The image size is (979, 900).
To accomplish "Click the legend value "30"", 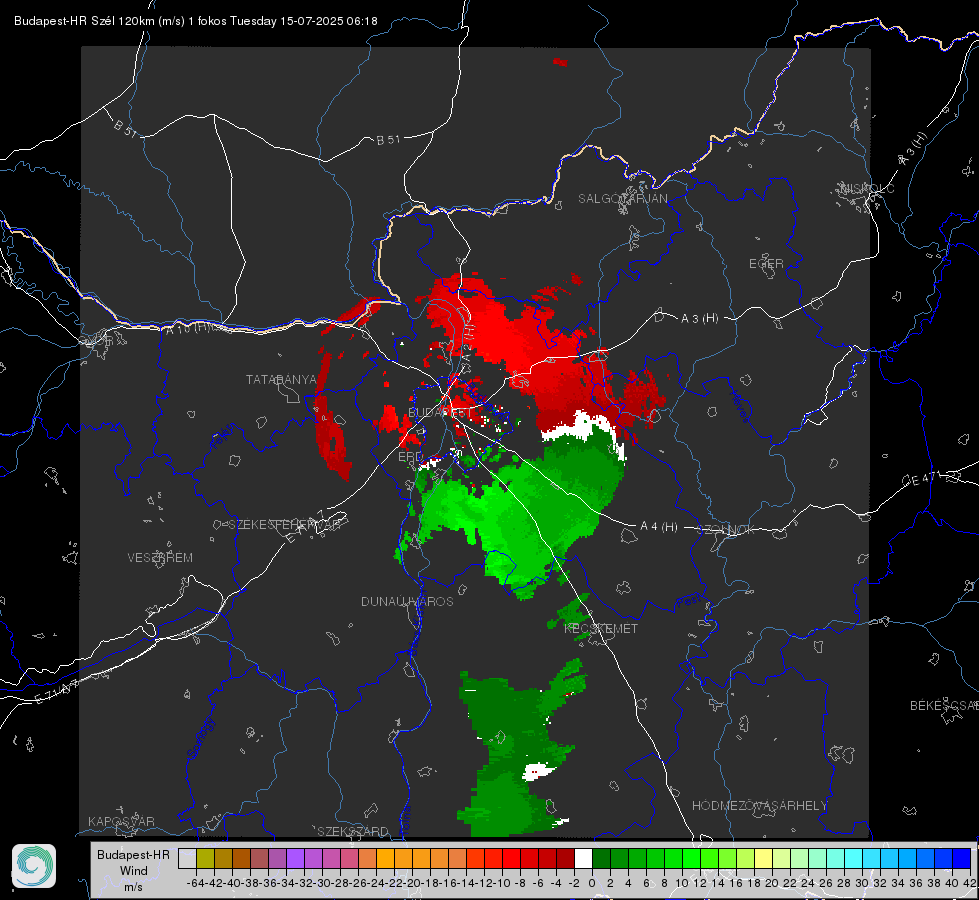I will [x=862, y=883].
